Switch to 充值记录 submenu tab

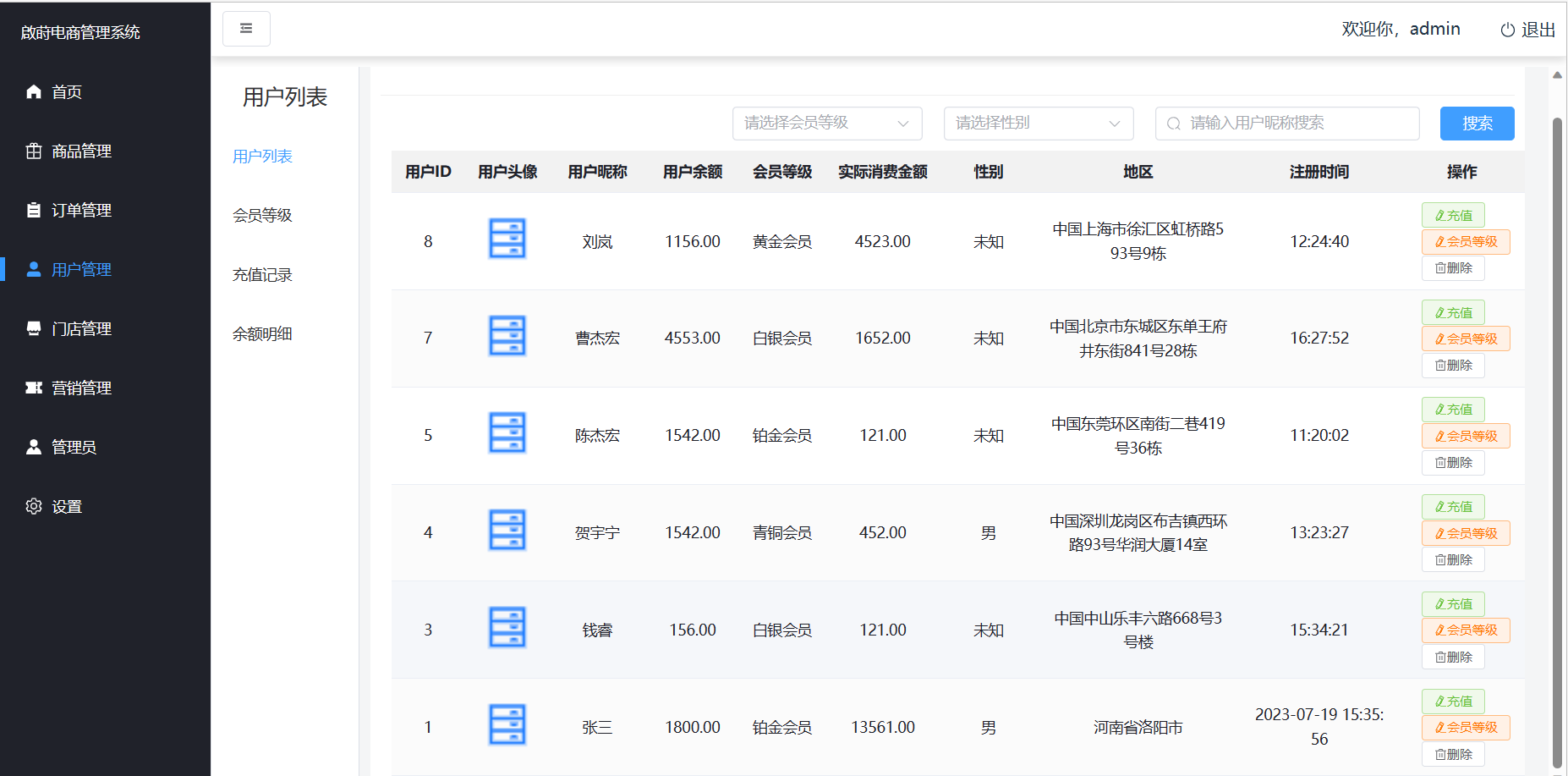tap(262, 275)
